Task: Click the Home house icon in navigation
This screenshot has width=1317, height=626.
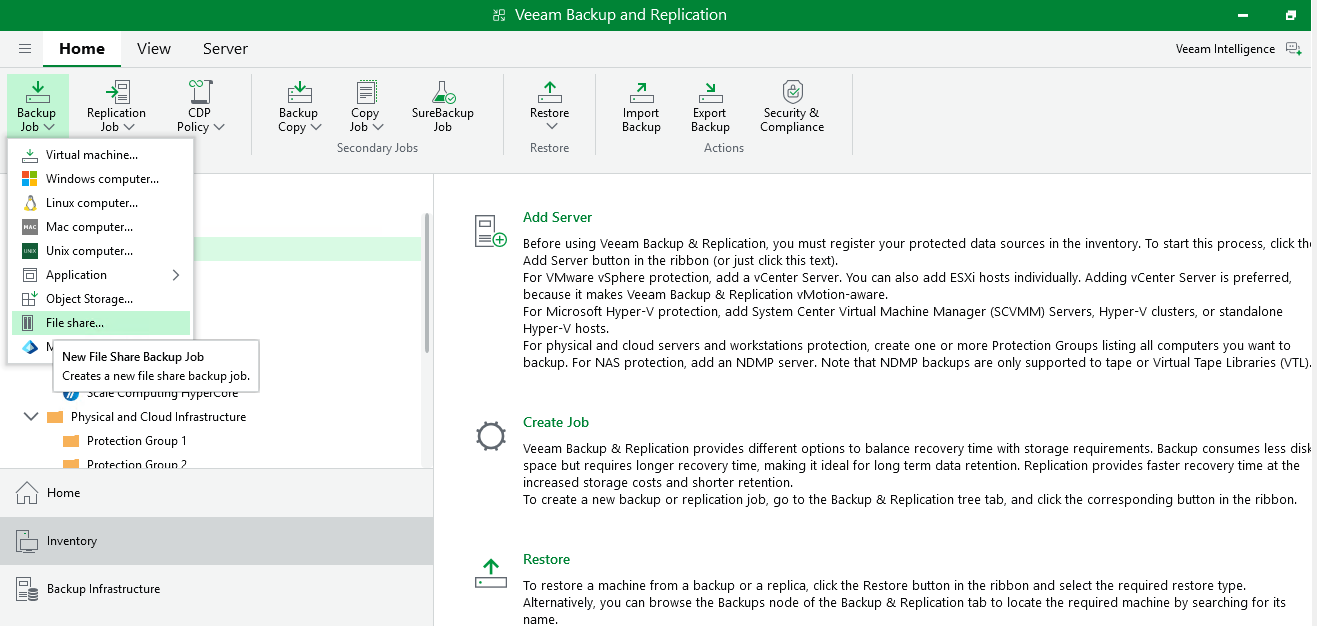Action: (x=28, y=493)
